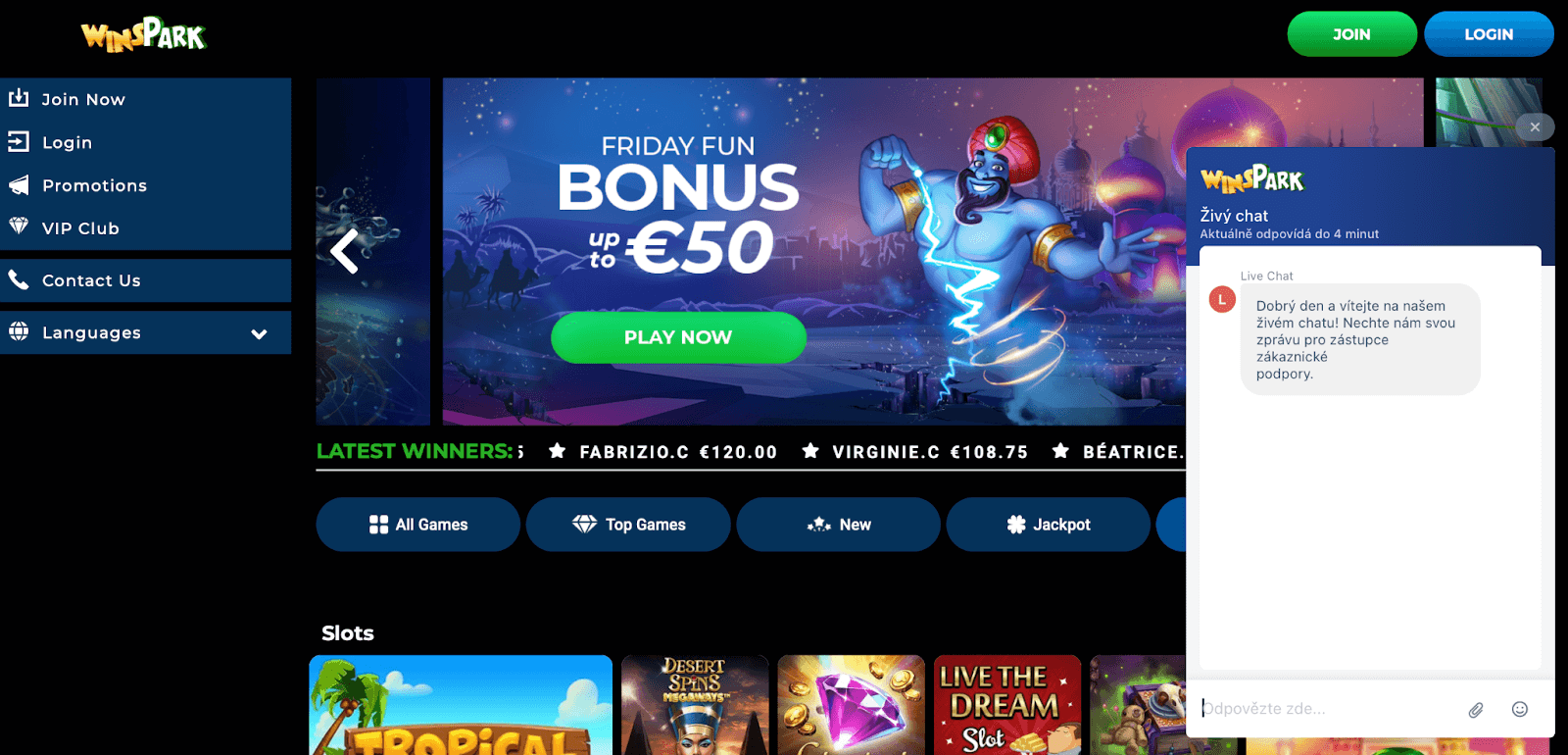1568x755 pixels.
Task: Click the phone Contact Us icon
Action: tap(19, 279)
